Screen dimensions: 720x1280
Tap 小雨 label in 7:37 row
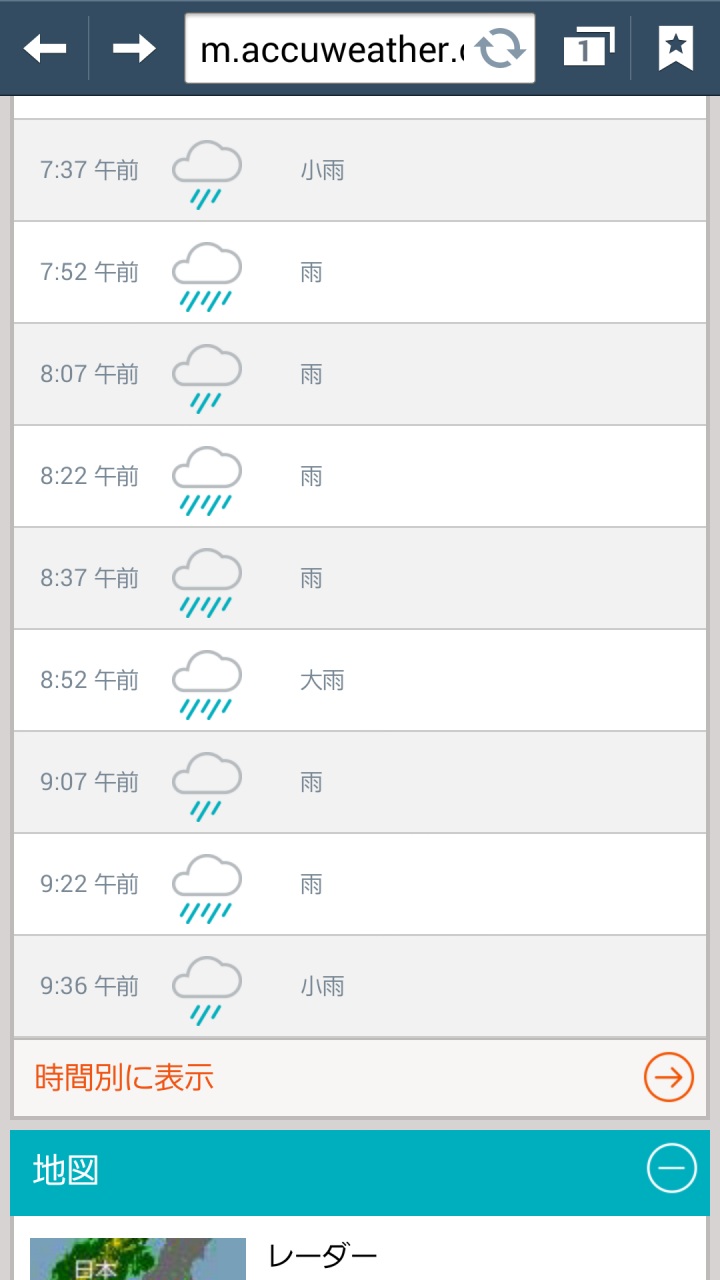322,171
